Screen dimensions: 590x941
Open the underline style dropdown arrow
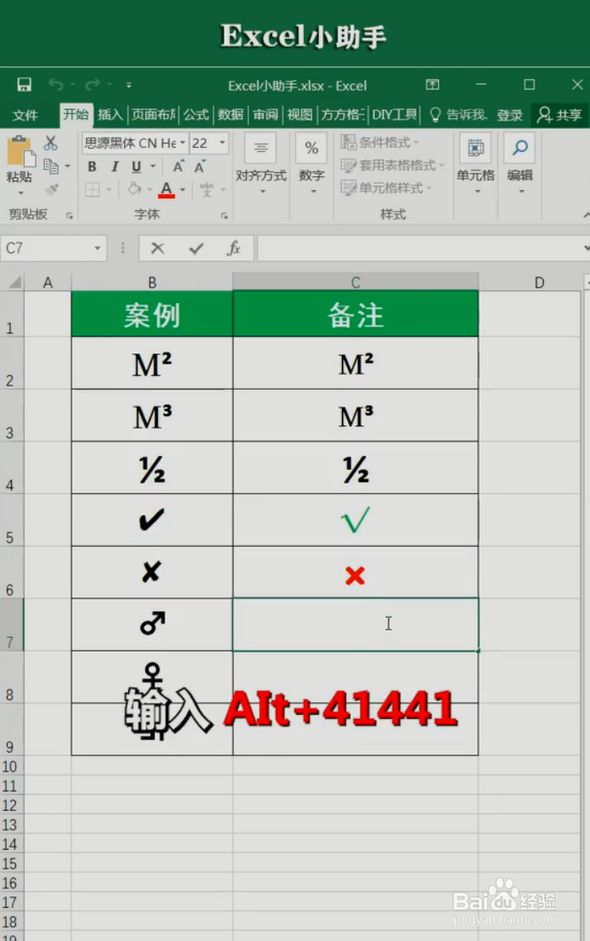click(x=153, y=167)
